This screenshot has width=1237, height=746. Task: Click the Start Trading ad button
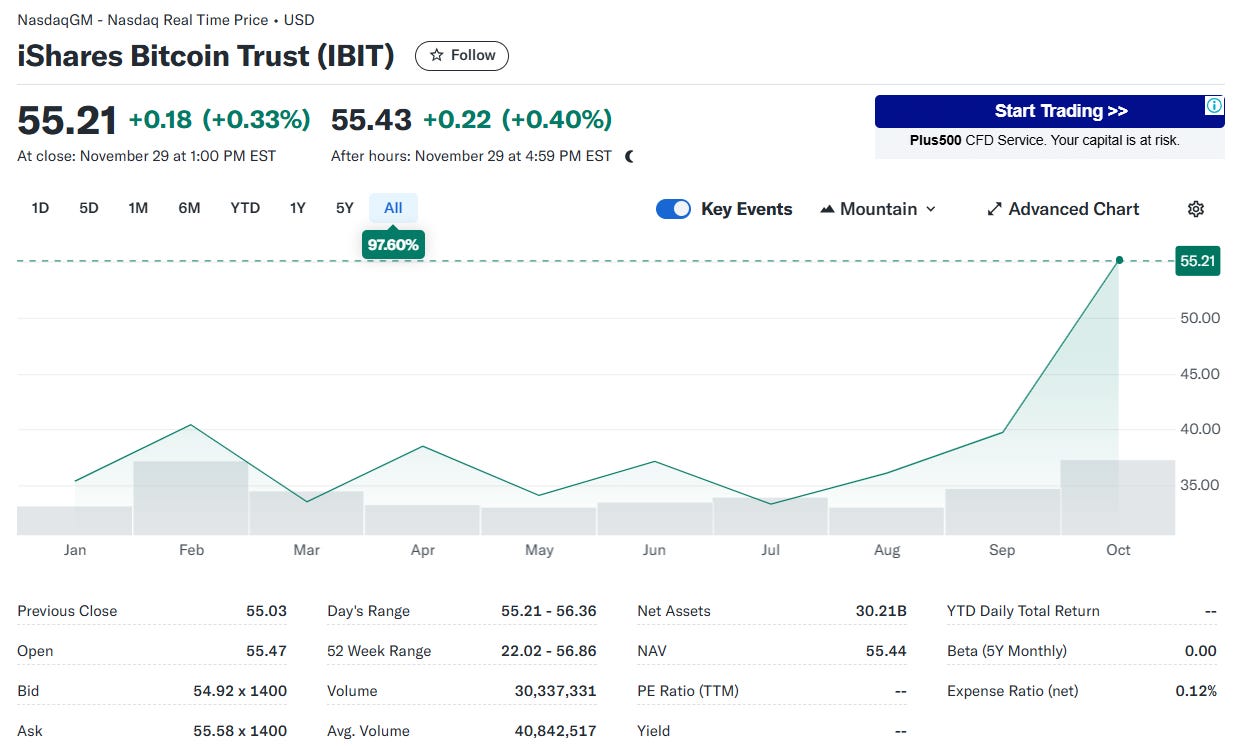(x=1049, y=111)
